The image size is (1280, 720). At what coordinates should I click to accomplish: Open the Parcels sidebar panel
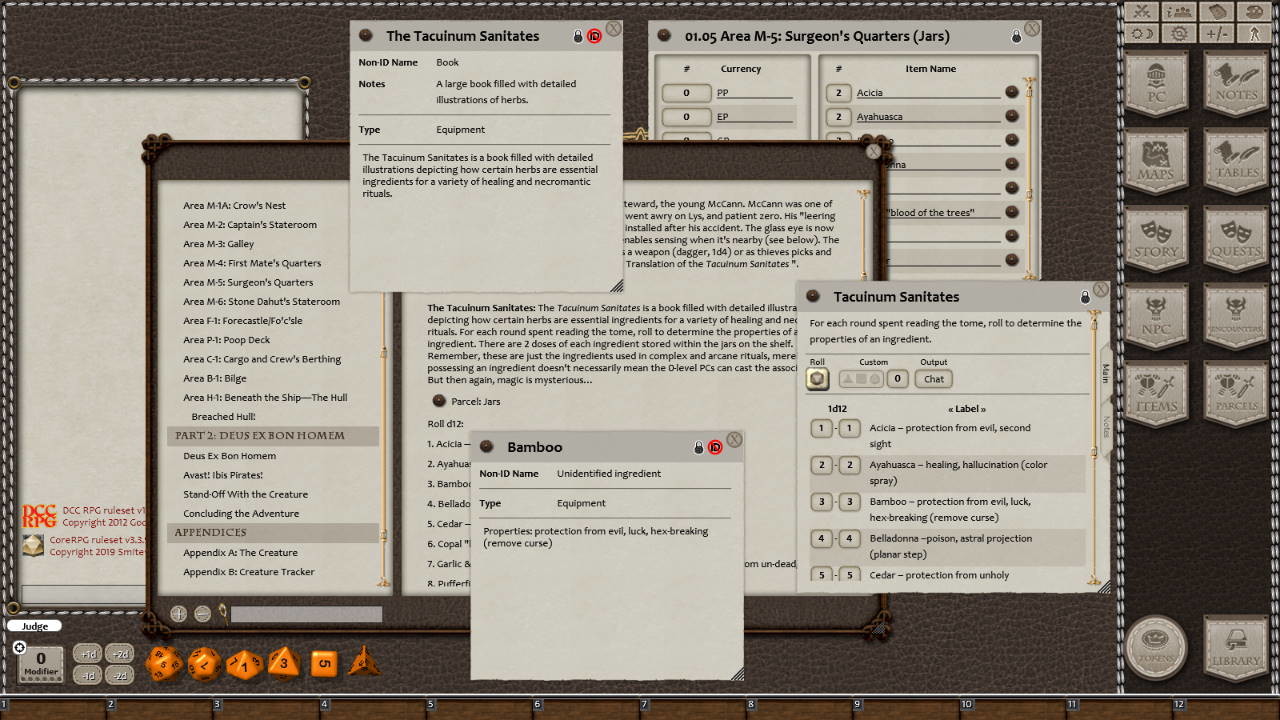1233,390
